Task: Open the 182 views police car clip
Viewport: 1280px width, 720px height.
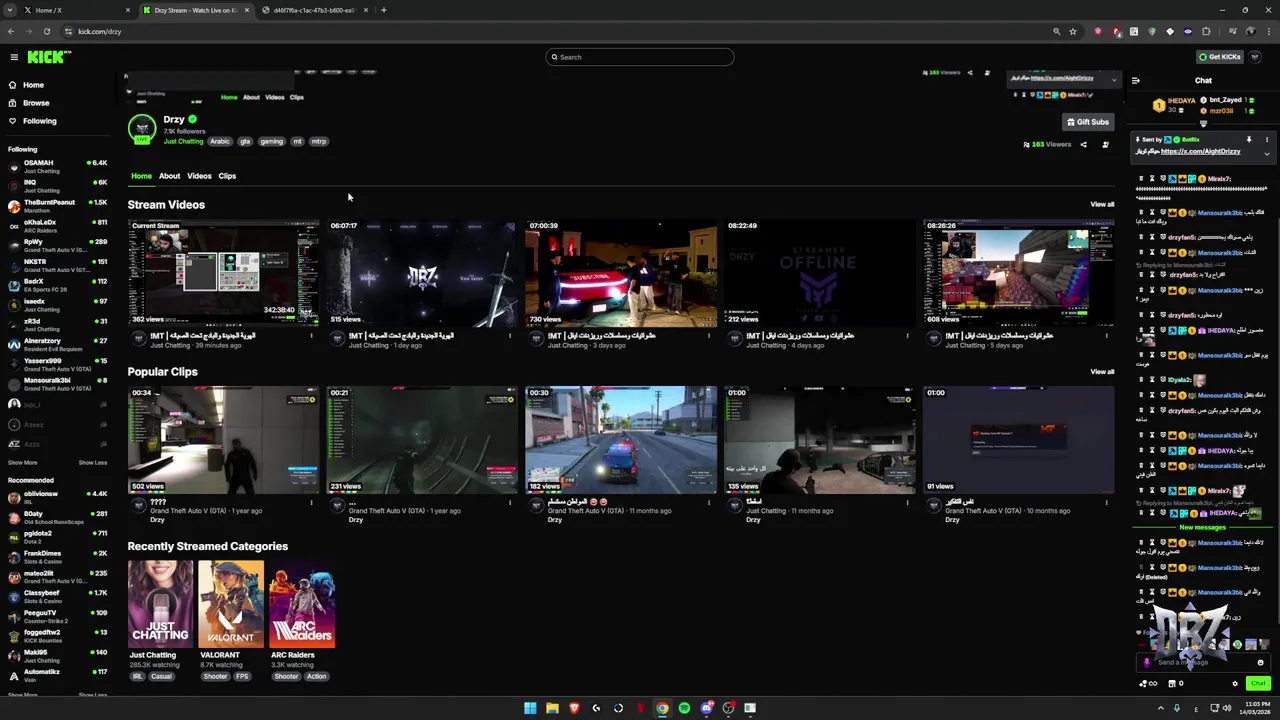Action: [x=621, y=440]
